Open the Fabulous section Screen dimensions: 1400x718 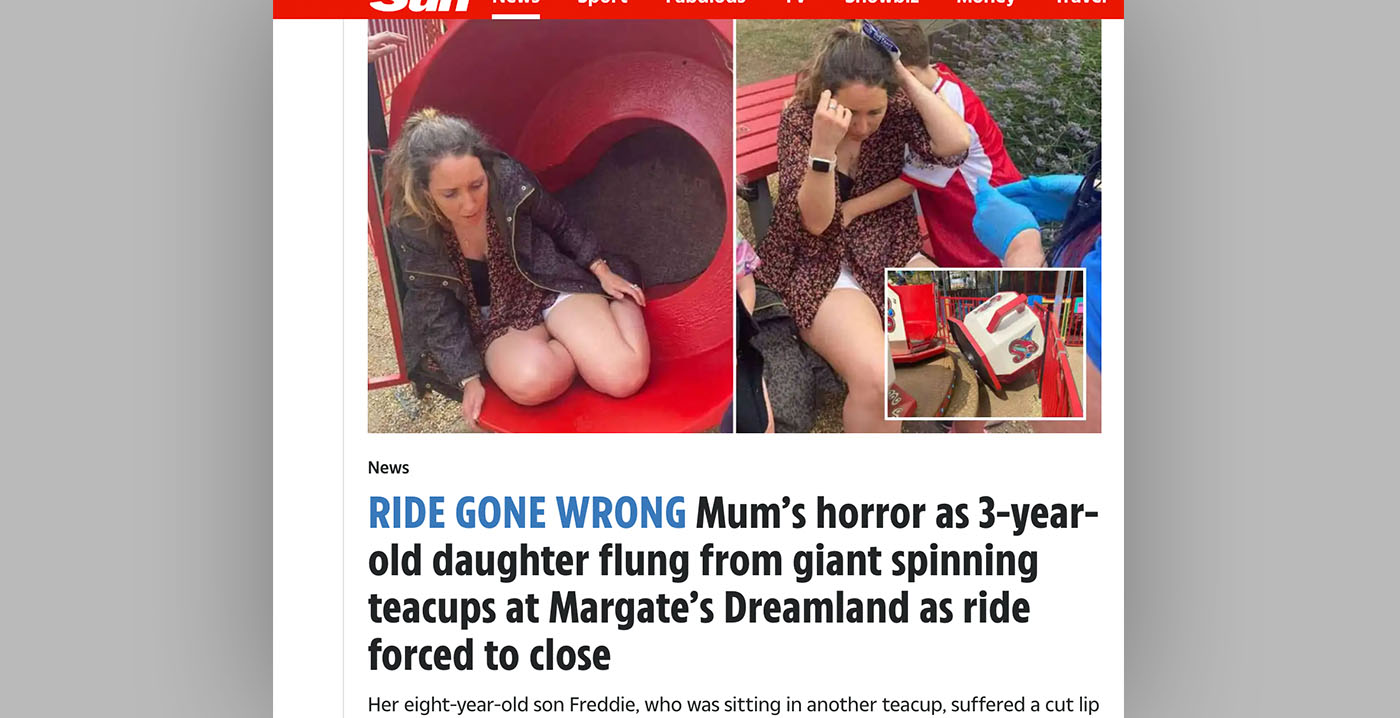(705, 3)
